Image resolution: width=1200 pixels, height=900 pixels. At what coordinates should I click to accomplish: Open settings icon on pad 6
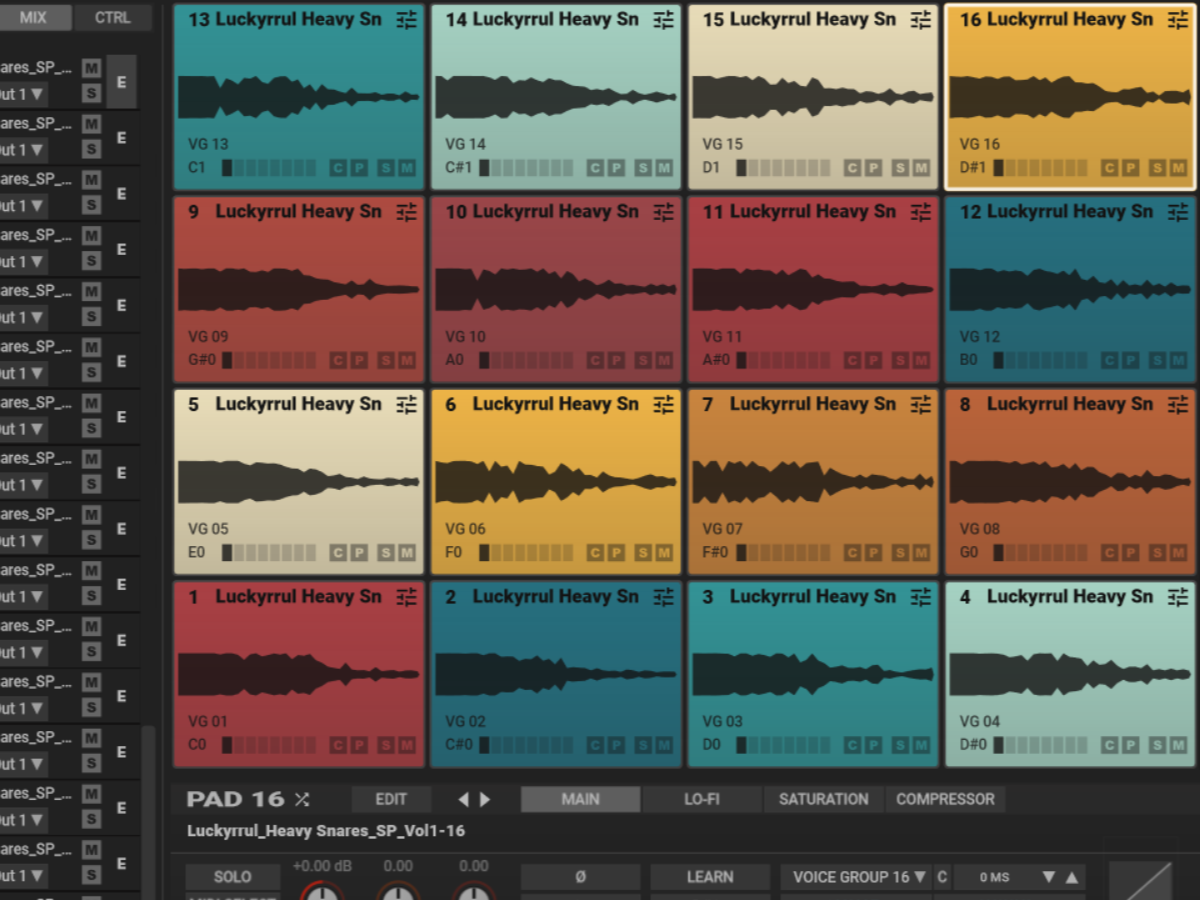(x=663, y=404)
